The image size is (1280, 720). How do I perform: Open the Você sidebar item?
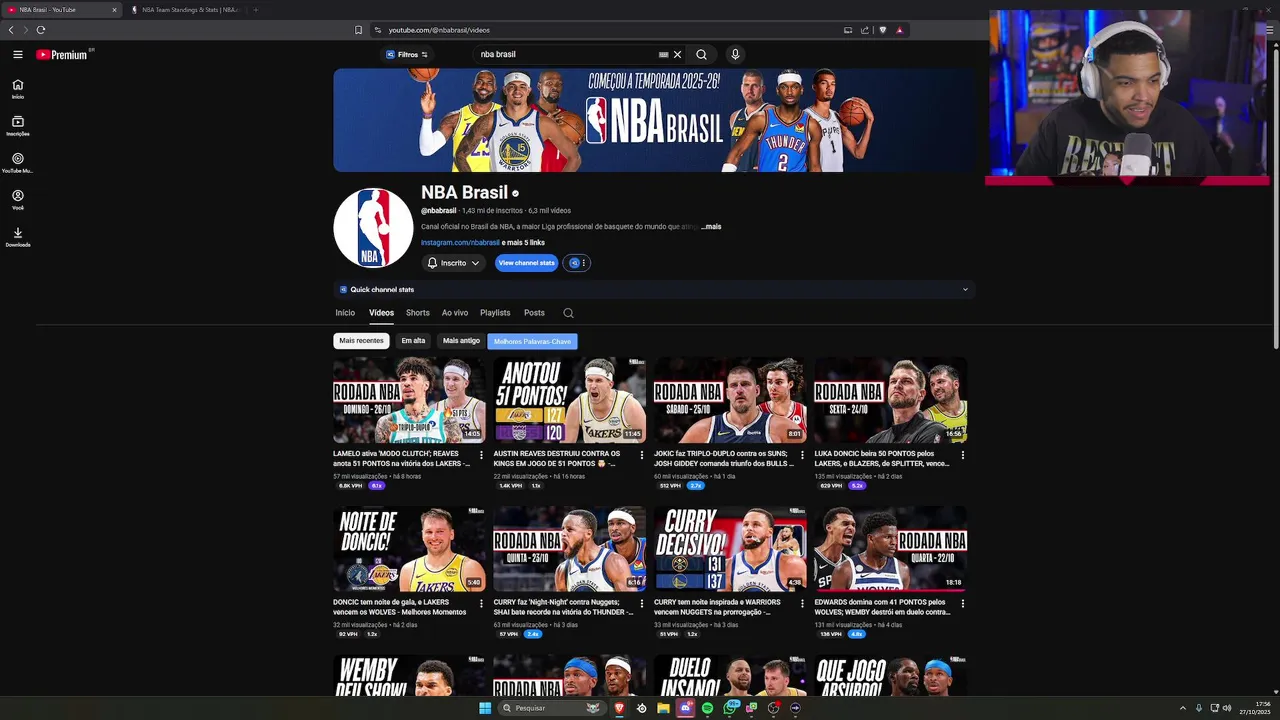18,200
